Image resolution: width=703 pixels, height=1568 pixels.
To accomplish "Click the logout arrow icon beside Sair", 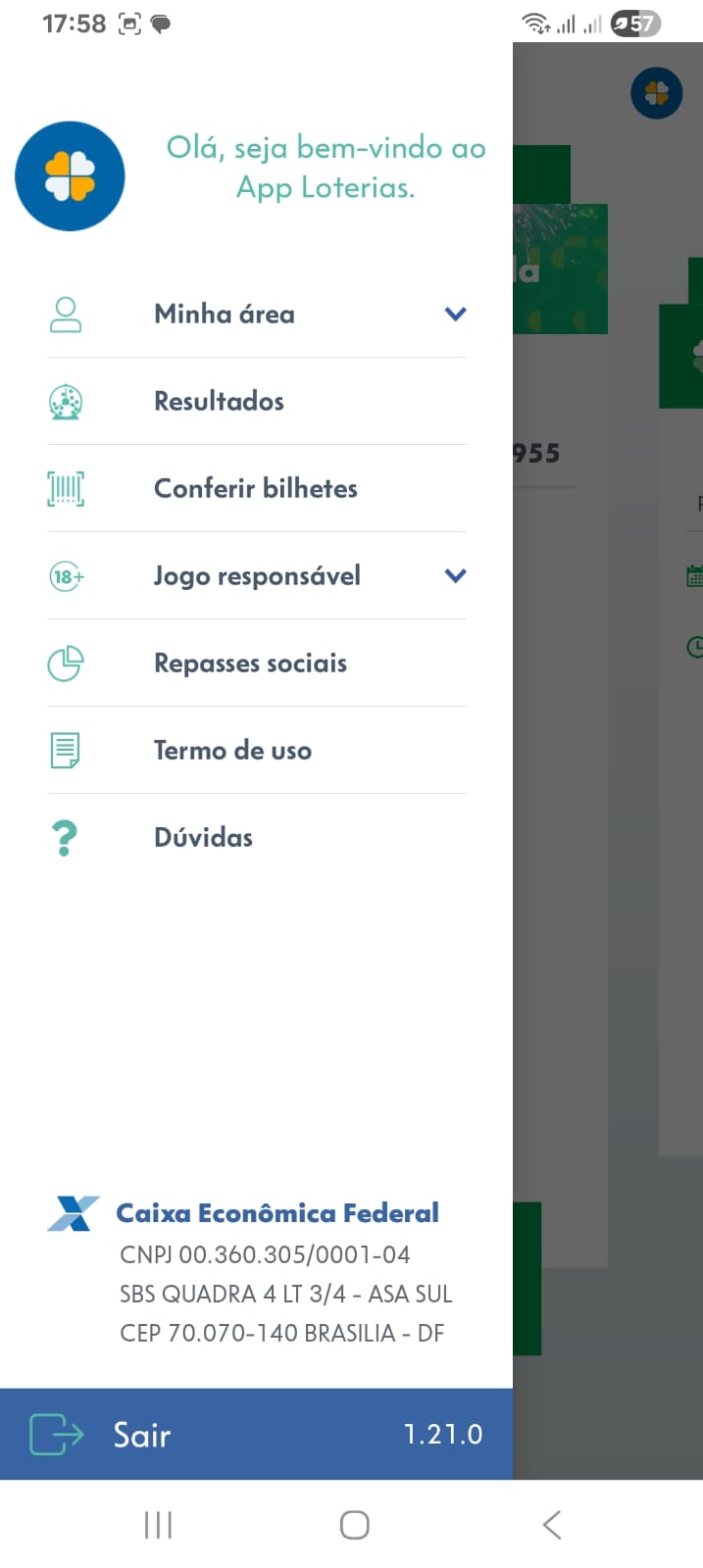I will tap(54, 1433).
